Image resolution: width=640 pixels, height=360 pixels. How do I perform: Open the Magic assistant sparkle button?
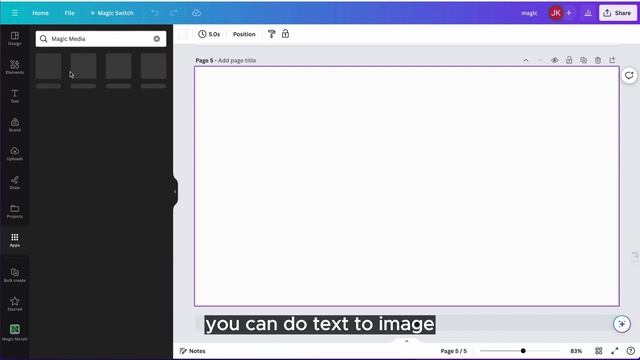tap(622, 324)
